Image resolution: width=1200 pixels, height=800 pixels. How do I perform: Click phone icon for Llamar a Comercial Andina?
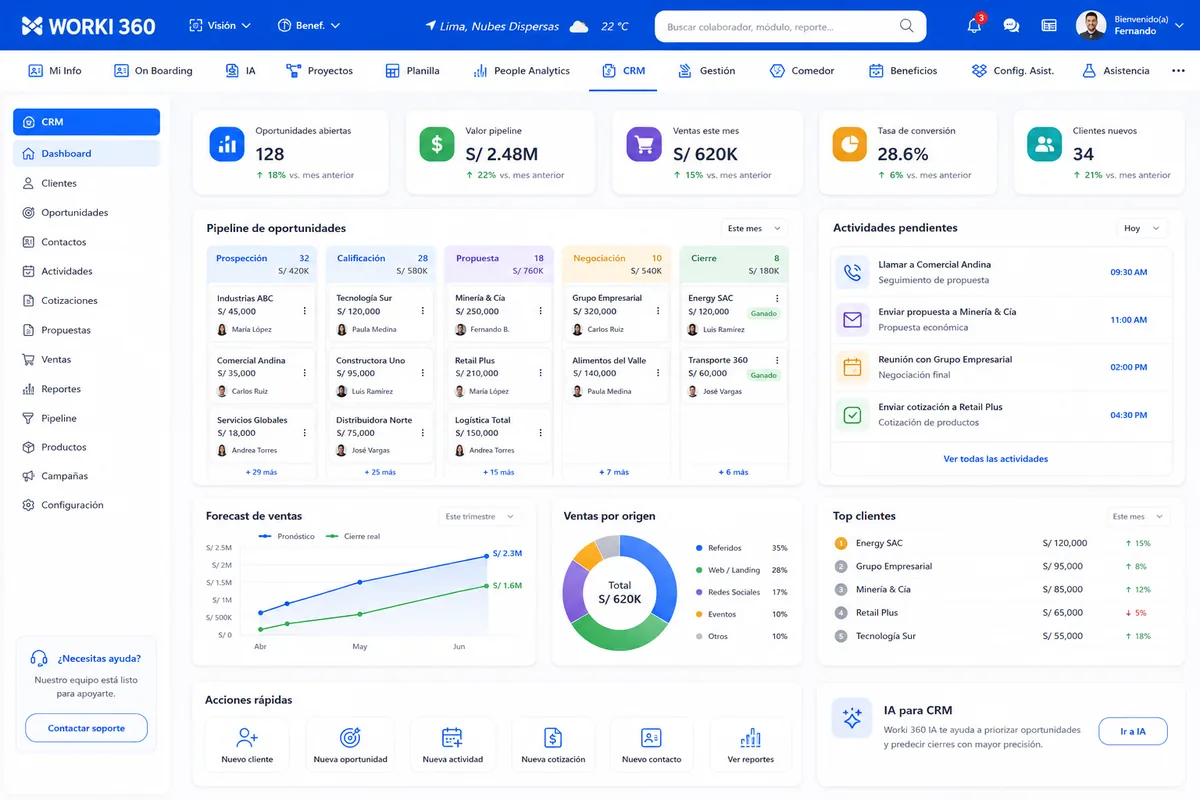click(852, 272)
